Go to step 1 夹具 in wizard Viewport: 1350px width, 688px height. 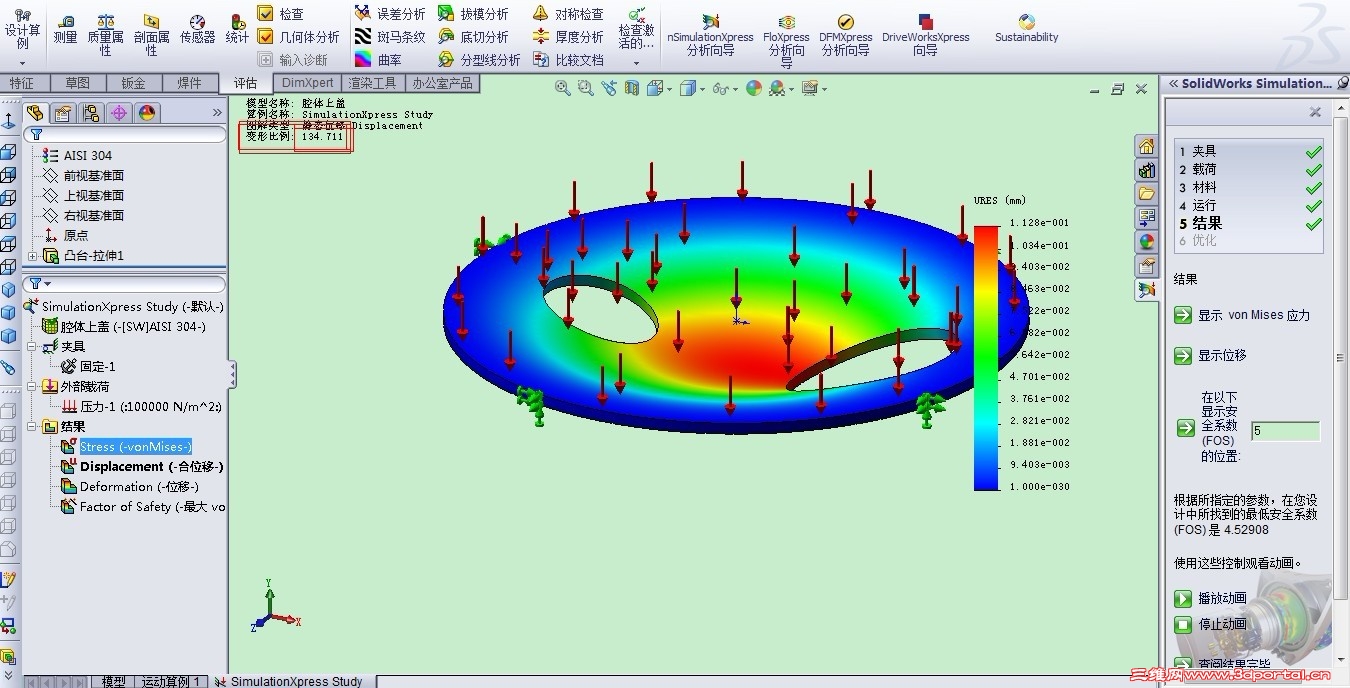point(1249,151)
